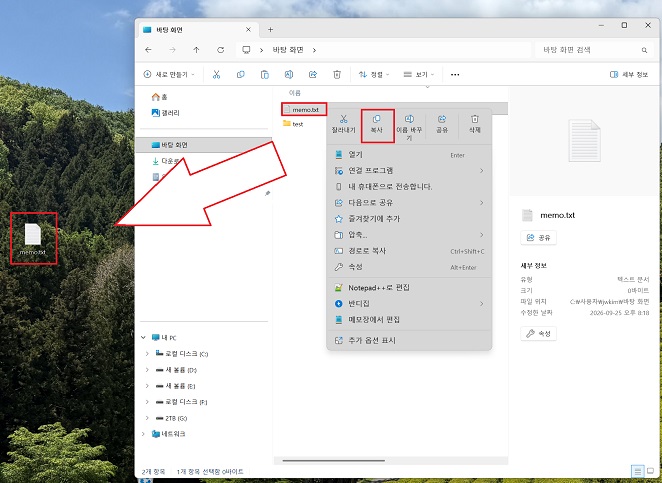Click 이름 바꾸기 (Rename) in the context menu
Viewport: 662px width, 483px height.
click(409, 128)
